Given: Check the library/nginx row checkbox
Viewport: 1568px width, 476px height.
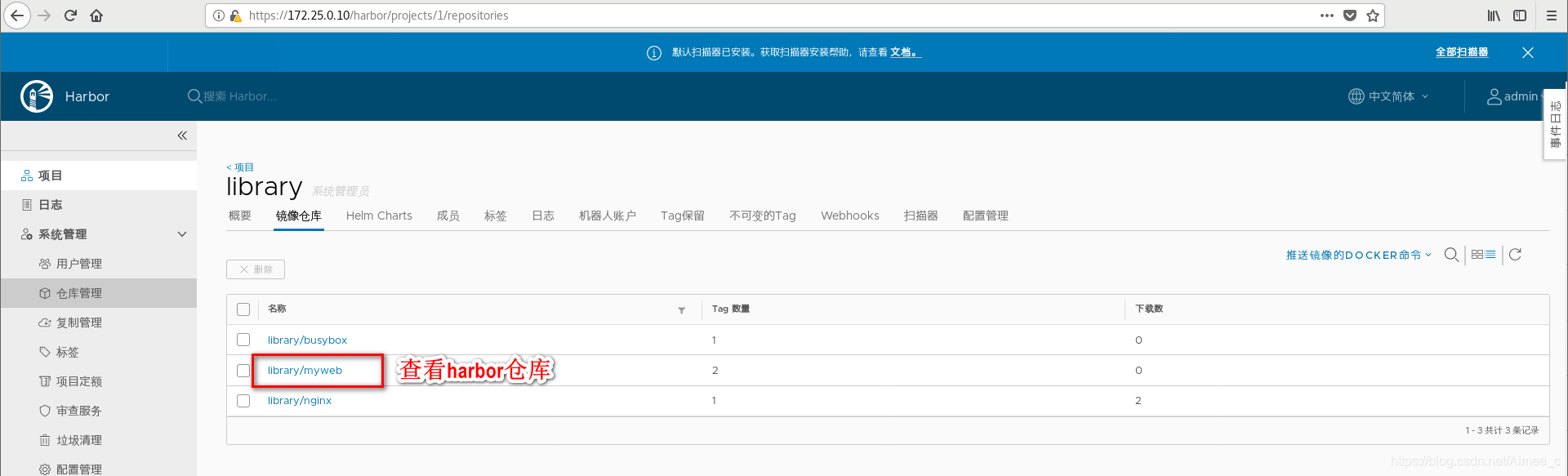Looking at the screenshot, I should tap(243, 401).
